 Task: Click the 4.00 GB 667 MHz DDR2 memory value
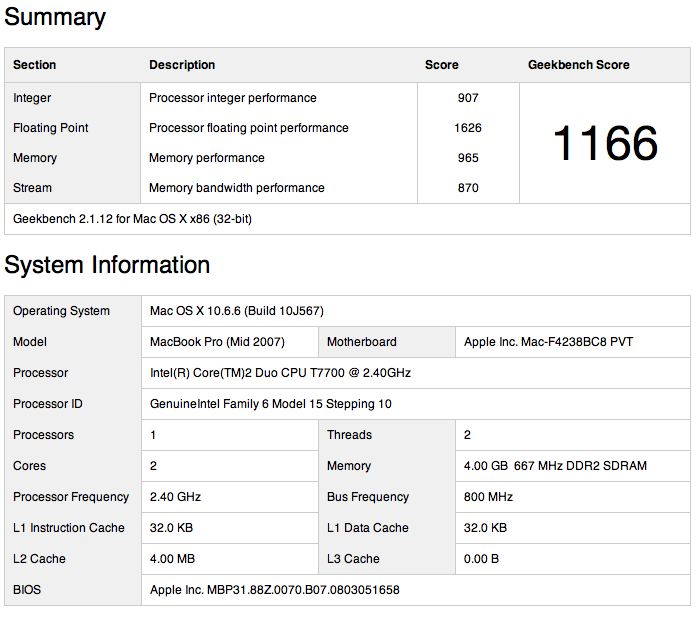click(x=555, y=466)
